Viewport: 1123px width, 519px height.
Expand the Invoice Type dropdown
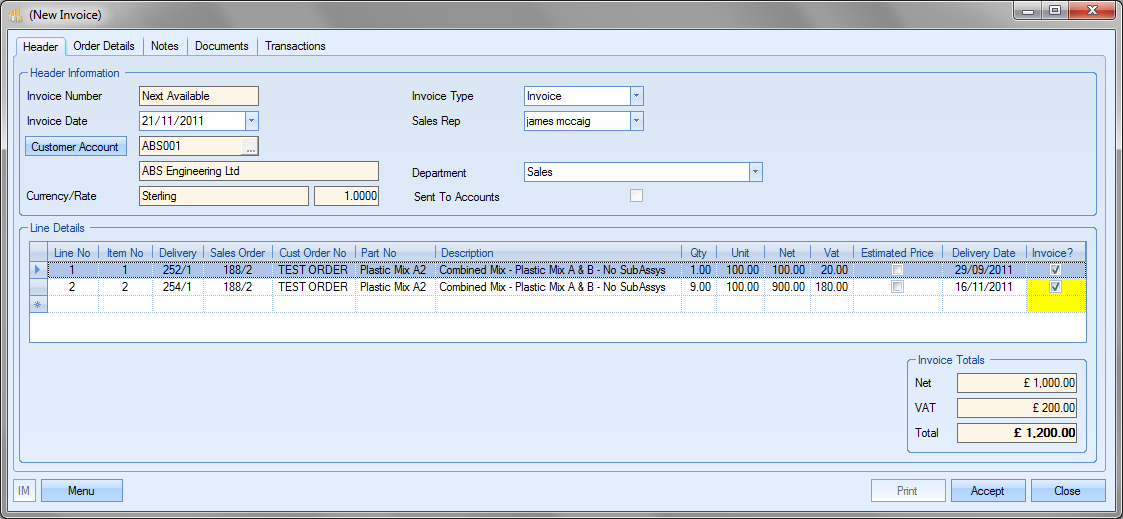pyautogui.click(x=636, y=96)
